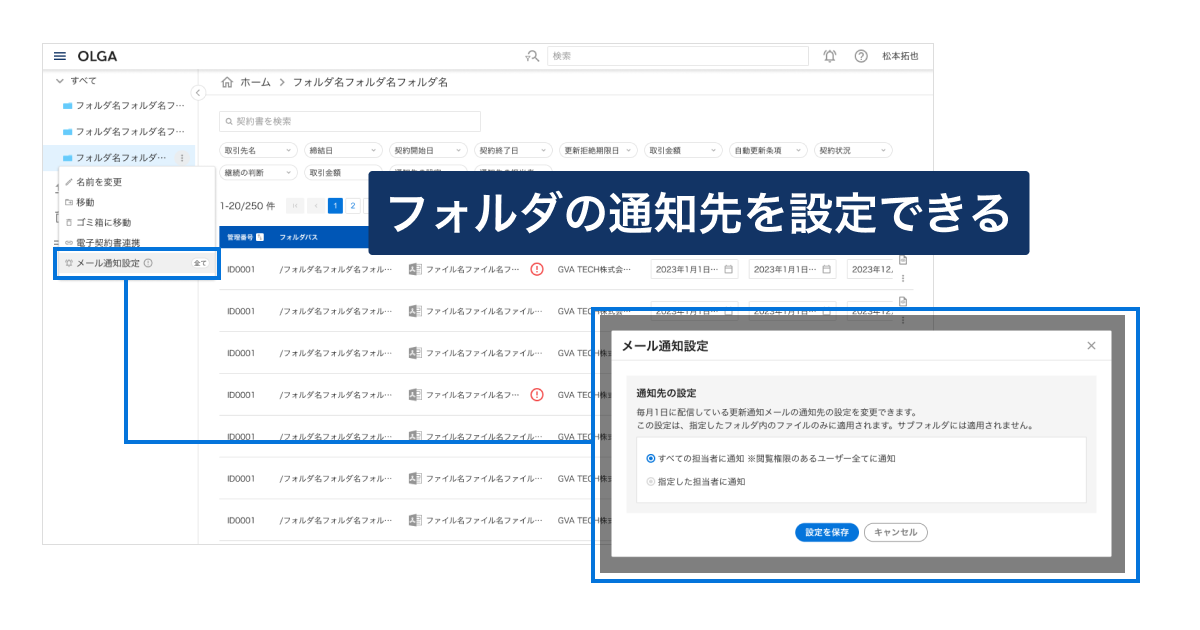The height and width of the screenshot is (630, 1200).
Task: Select 指定した担当者に通知 radio option
Action: 651,482
